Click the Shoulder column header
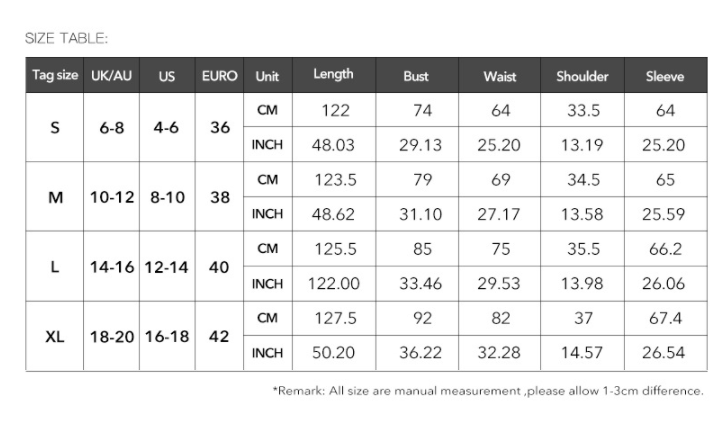The image size is (722, 421). pyautogui.click(x=582, y=76)
